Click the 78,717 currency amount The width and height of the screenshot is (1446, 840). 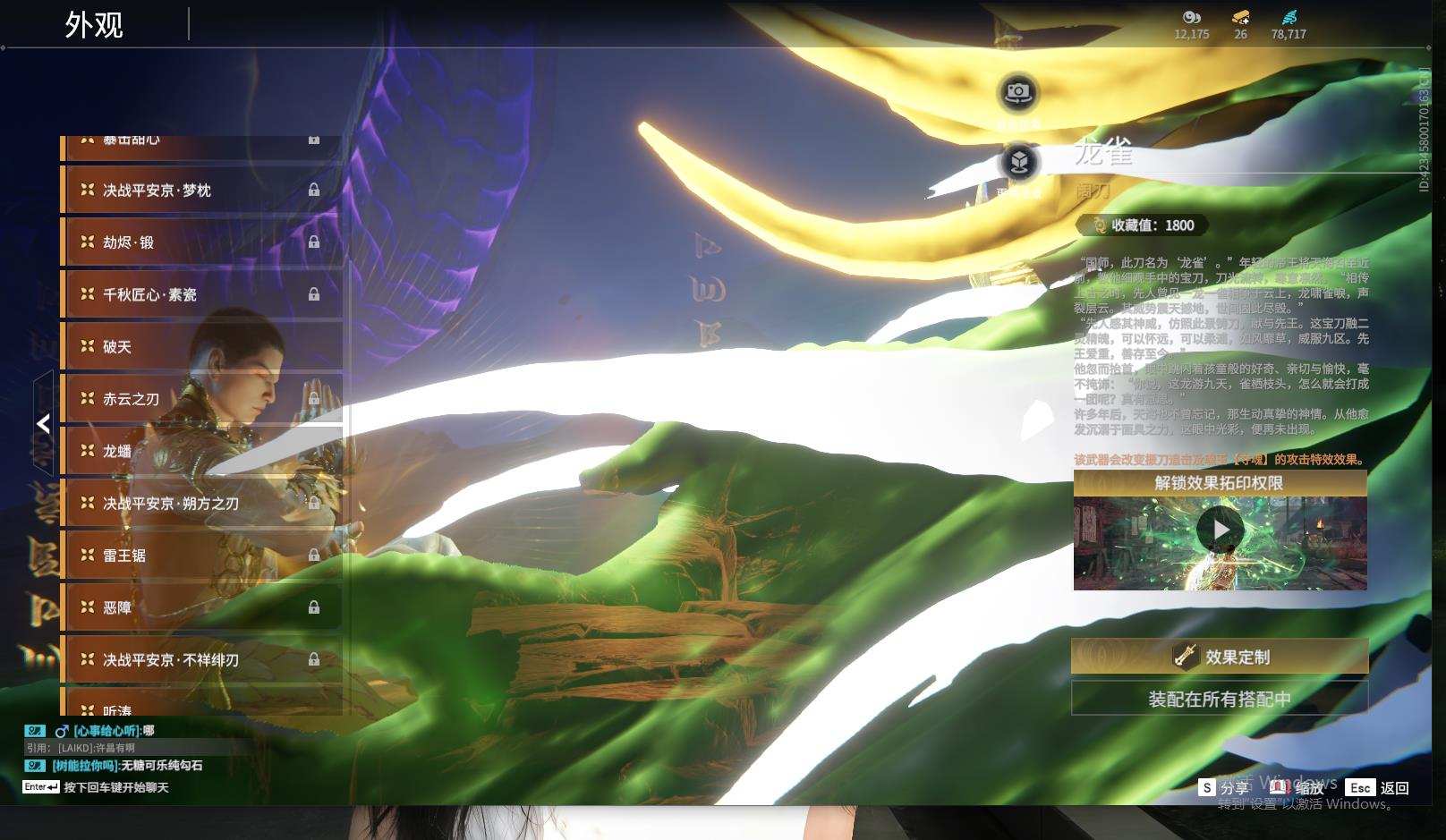pos(1289,34)
